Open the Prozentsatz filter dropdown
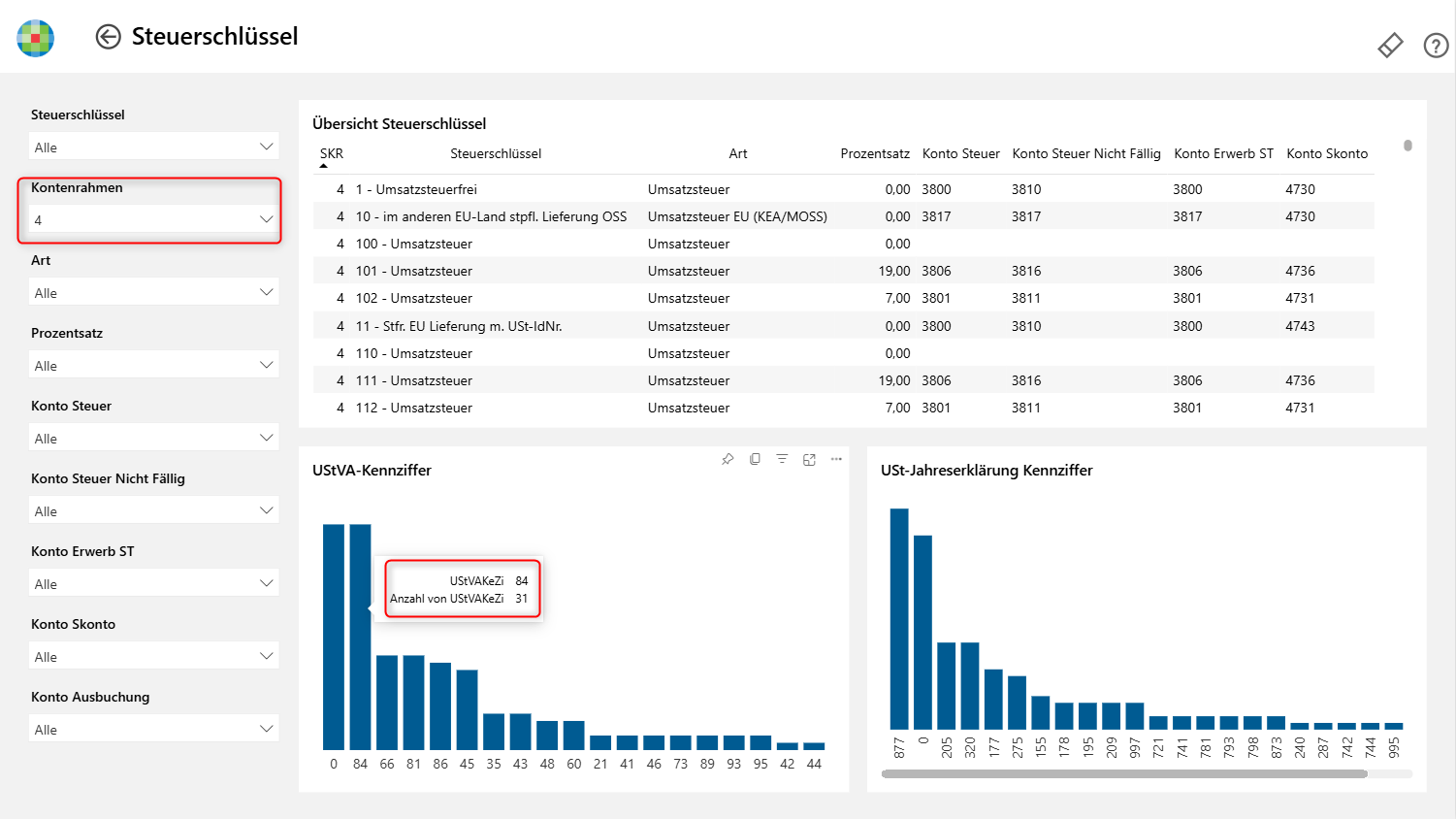Image resolution: width=1456 pixels, height=819 pixels. click(x=154, y=365)
